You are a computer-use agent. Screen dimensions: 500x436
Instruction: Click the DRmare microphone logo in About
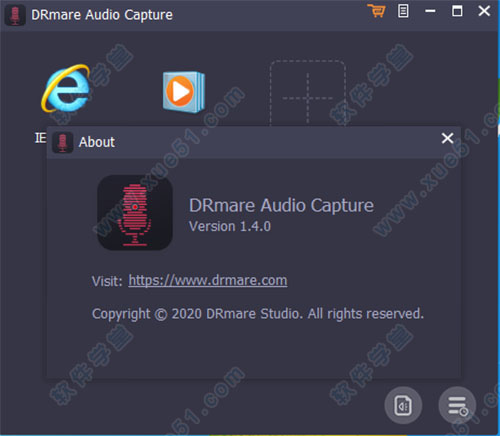[135, 213]
